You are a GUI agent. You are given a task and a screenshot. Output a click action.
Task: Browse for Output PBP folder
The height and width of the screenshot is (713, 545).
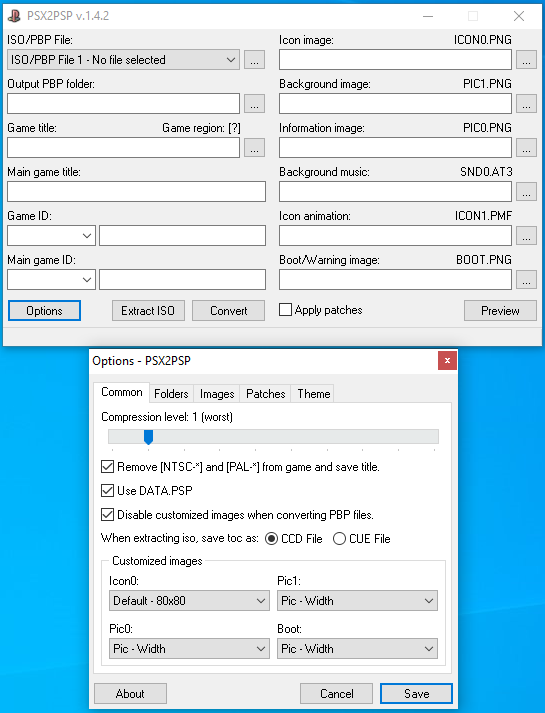(x=255, y=104)
